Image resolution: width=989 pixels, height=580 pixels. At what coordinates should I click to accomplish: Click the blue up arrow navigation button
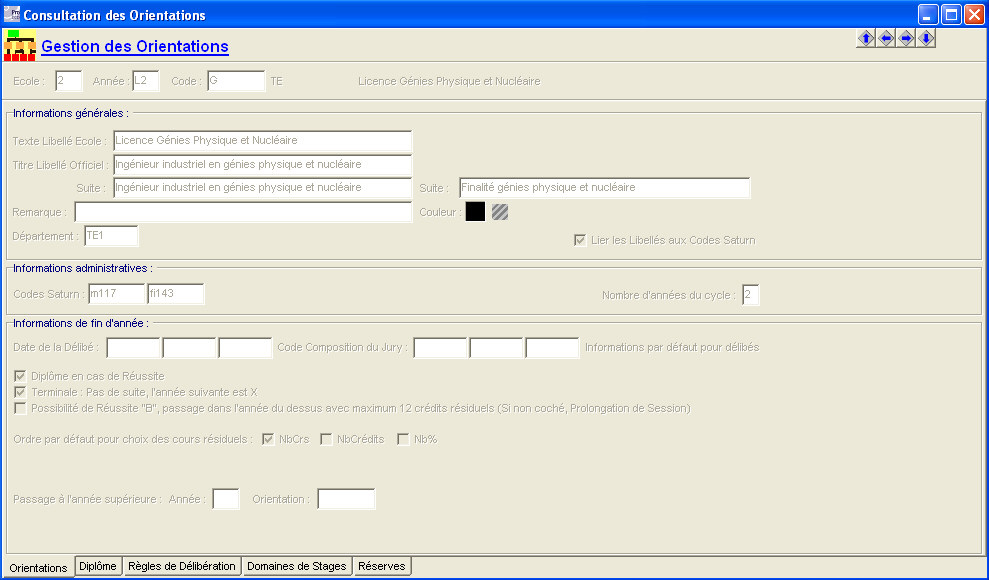(866, 38)
